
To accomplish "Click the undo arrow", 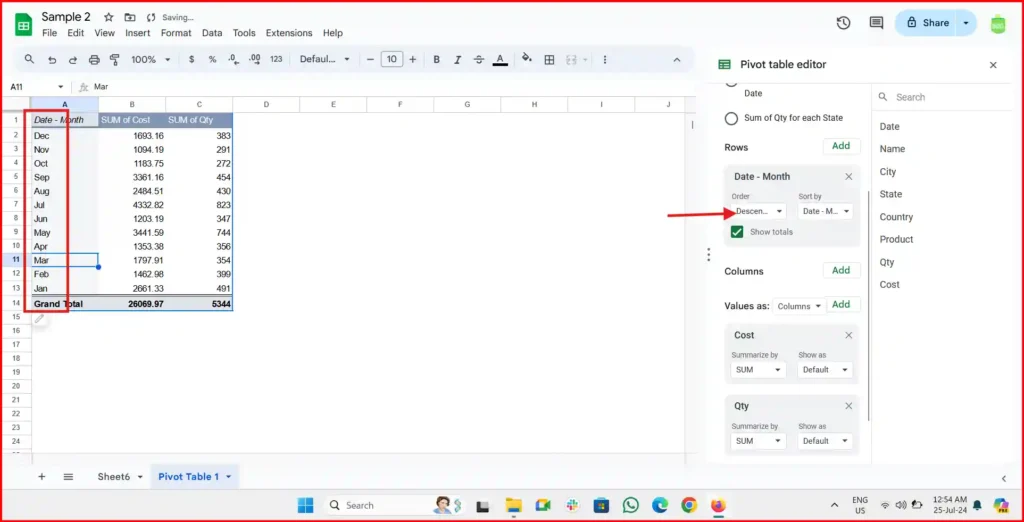I will [52, 59].
